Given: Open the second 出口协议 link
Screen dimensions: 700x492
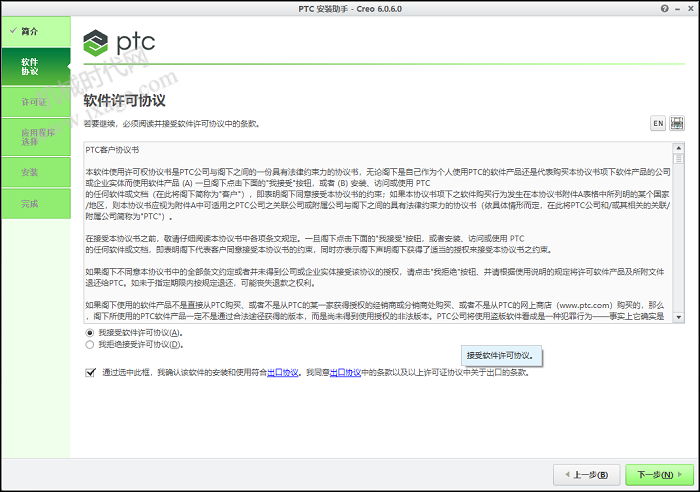Looking at the screenshot, I should tap(345, 372).
